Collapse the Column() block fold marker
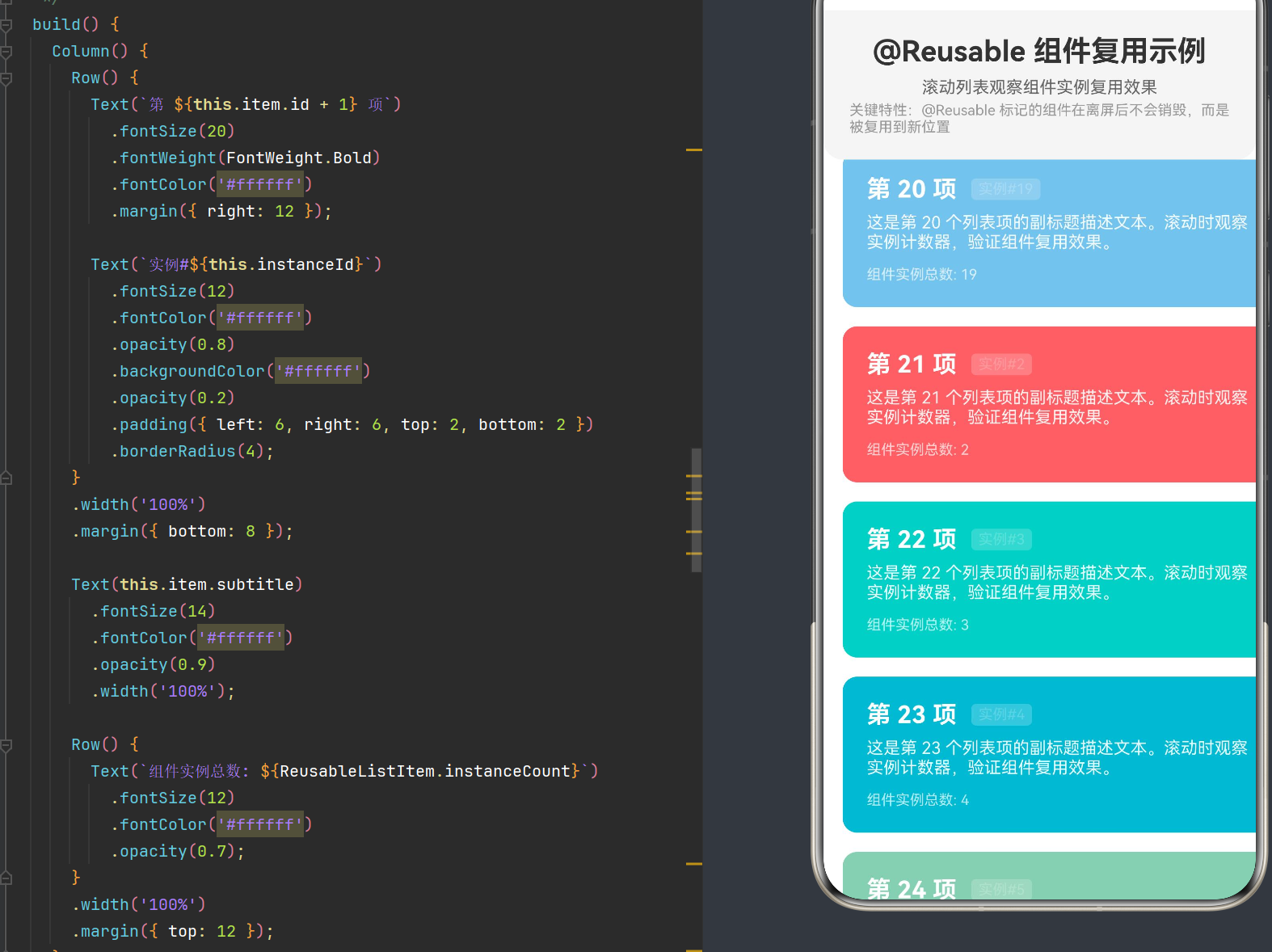 (6, 52)
